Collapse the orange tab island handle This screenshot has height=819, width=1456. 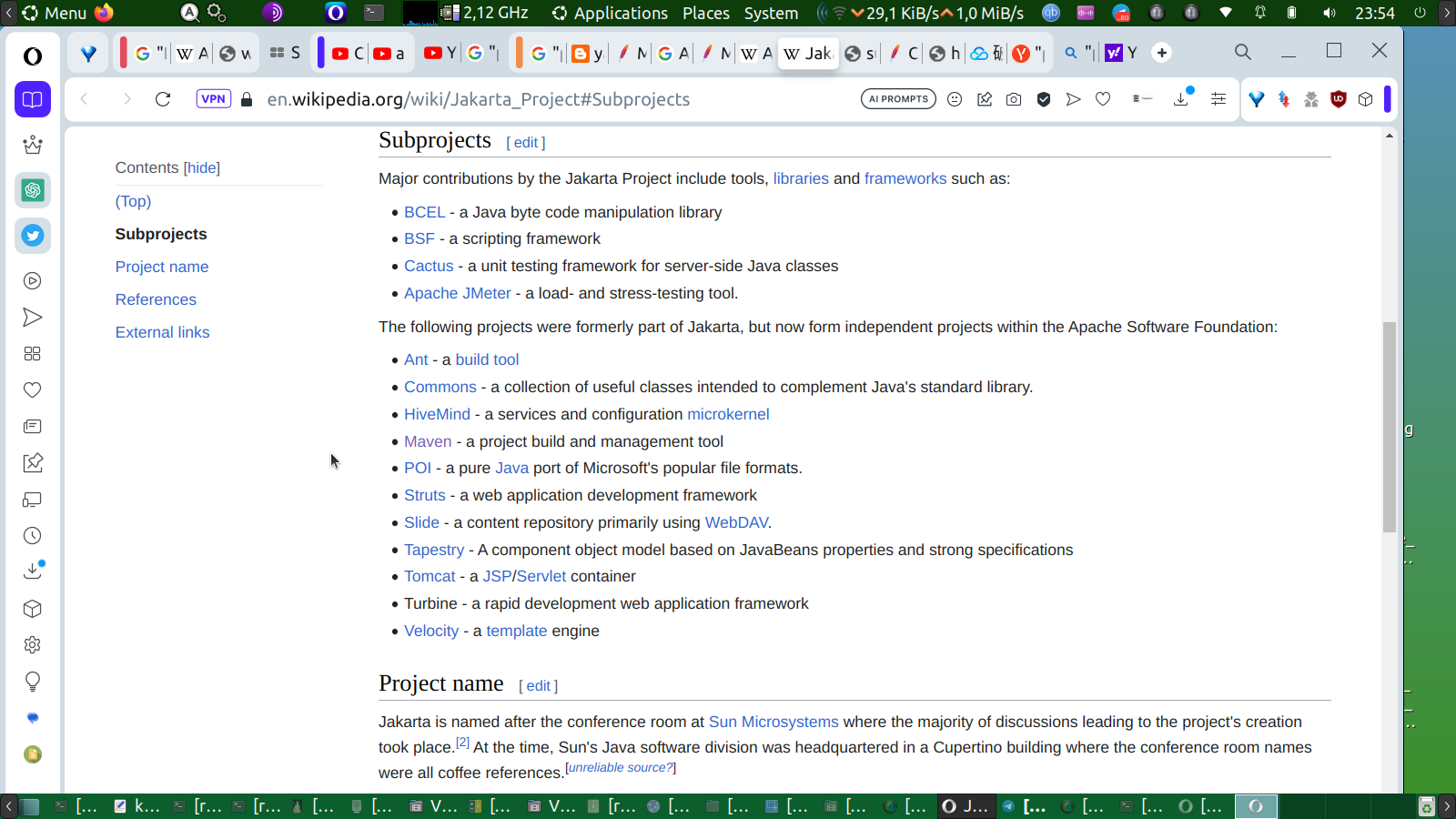519,53
